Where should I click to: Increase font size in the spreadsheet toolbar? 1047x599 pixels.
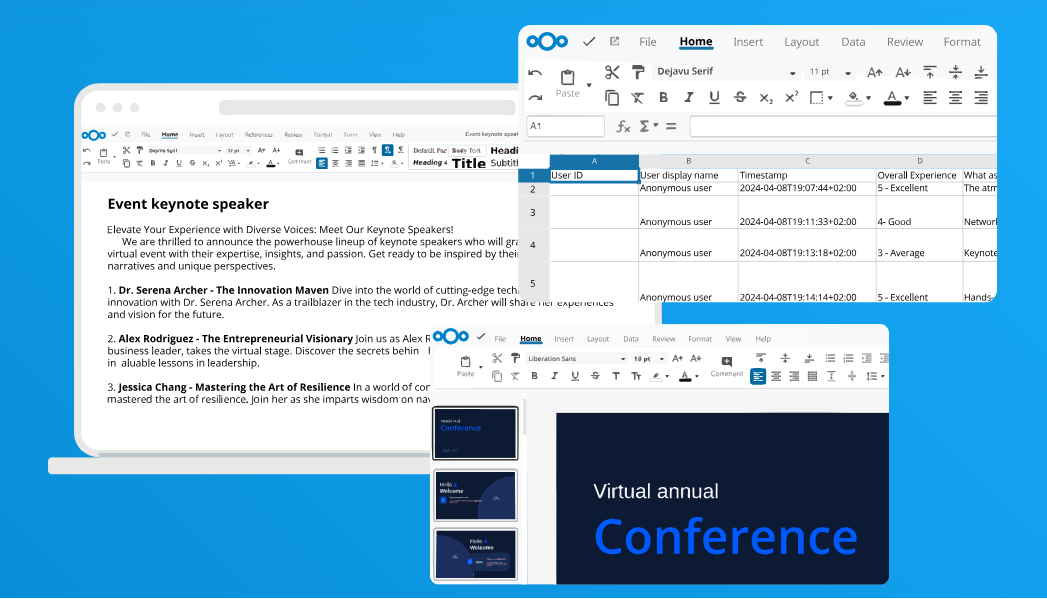875,72
